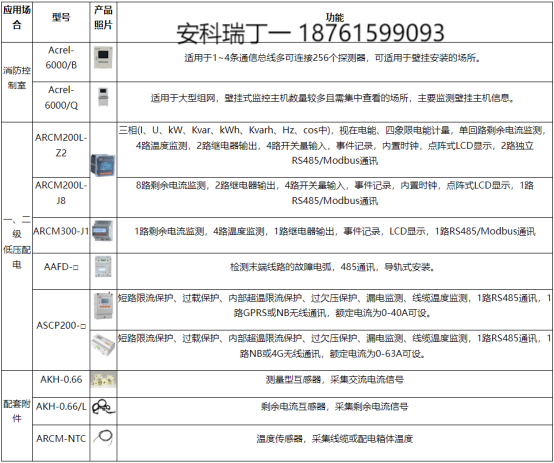The height and width of the screenshot is (463, 554).
Task: Select the 功能 header text
Action: tap(334, 17)
